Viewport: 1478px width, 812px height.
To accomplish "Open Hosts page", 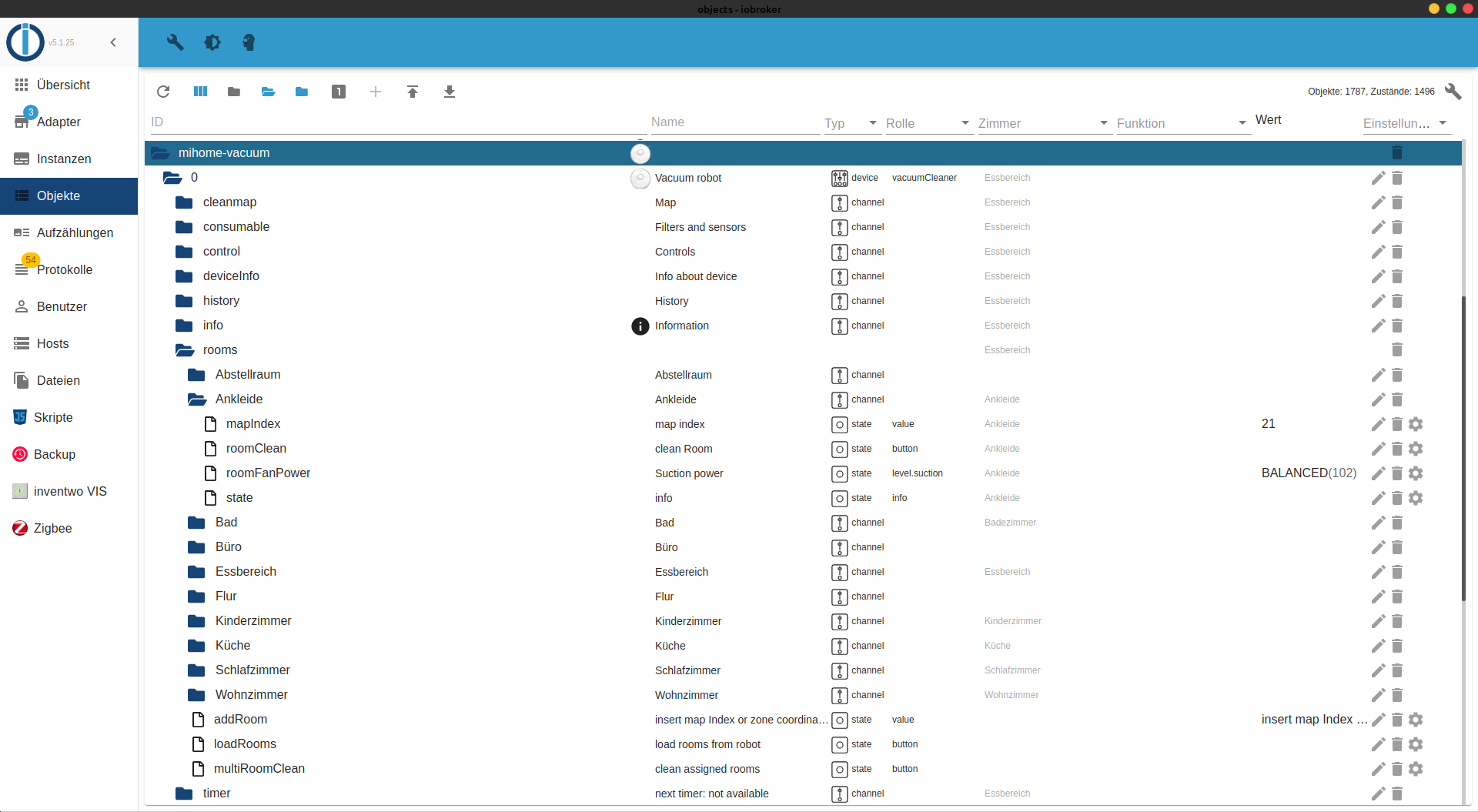I will point(69,343).
